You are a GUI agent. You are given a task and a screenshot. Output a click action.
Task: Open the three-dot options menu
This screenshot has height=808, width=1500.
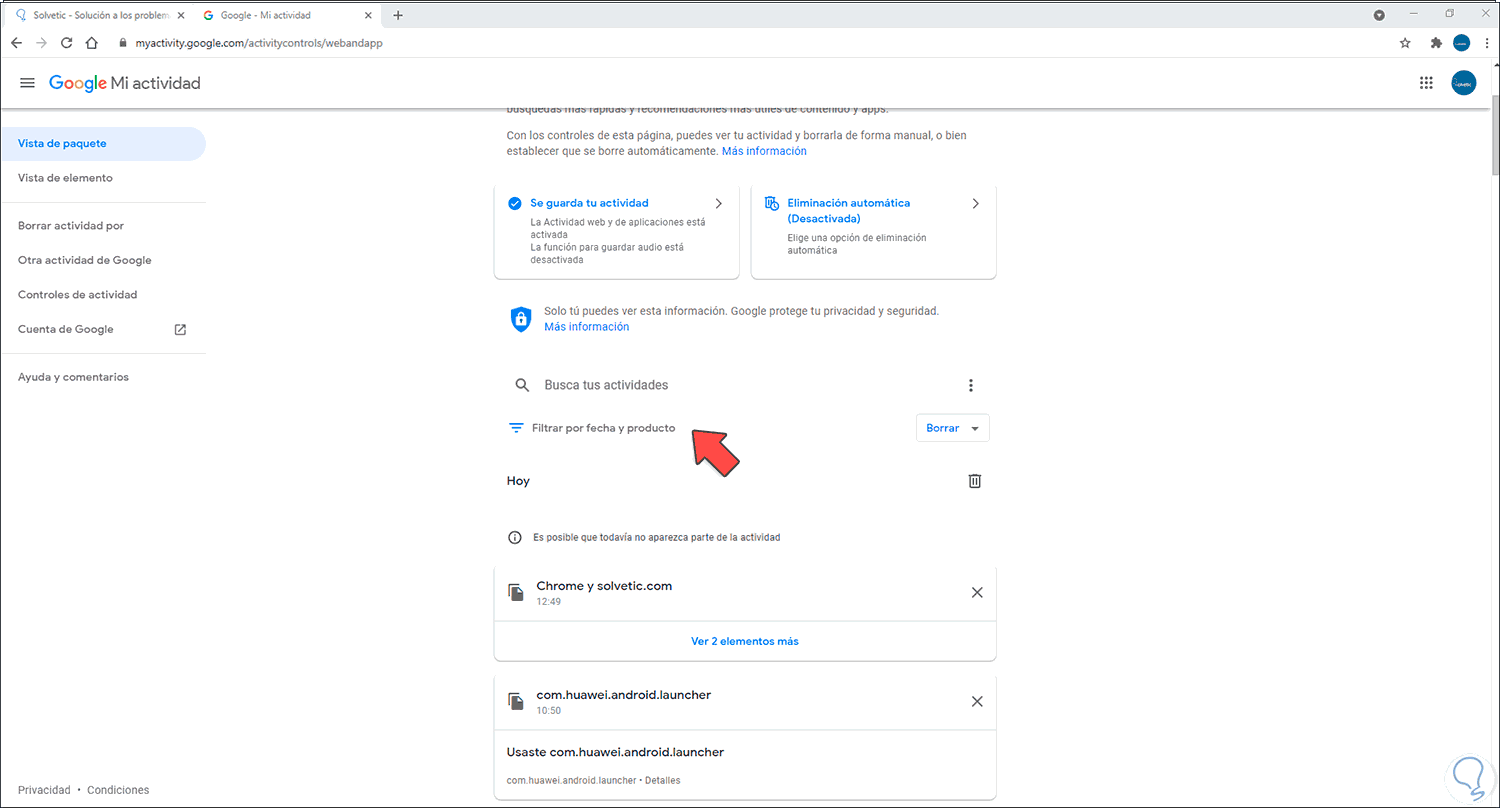970,384
